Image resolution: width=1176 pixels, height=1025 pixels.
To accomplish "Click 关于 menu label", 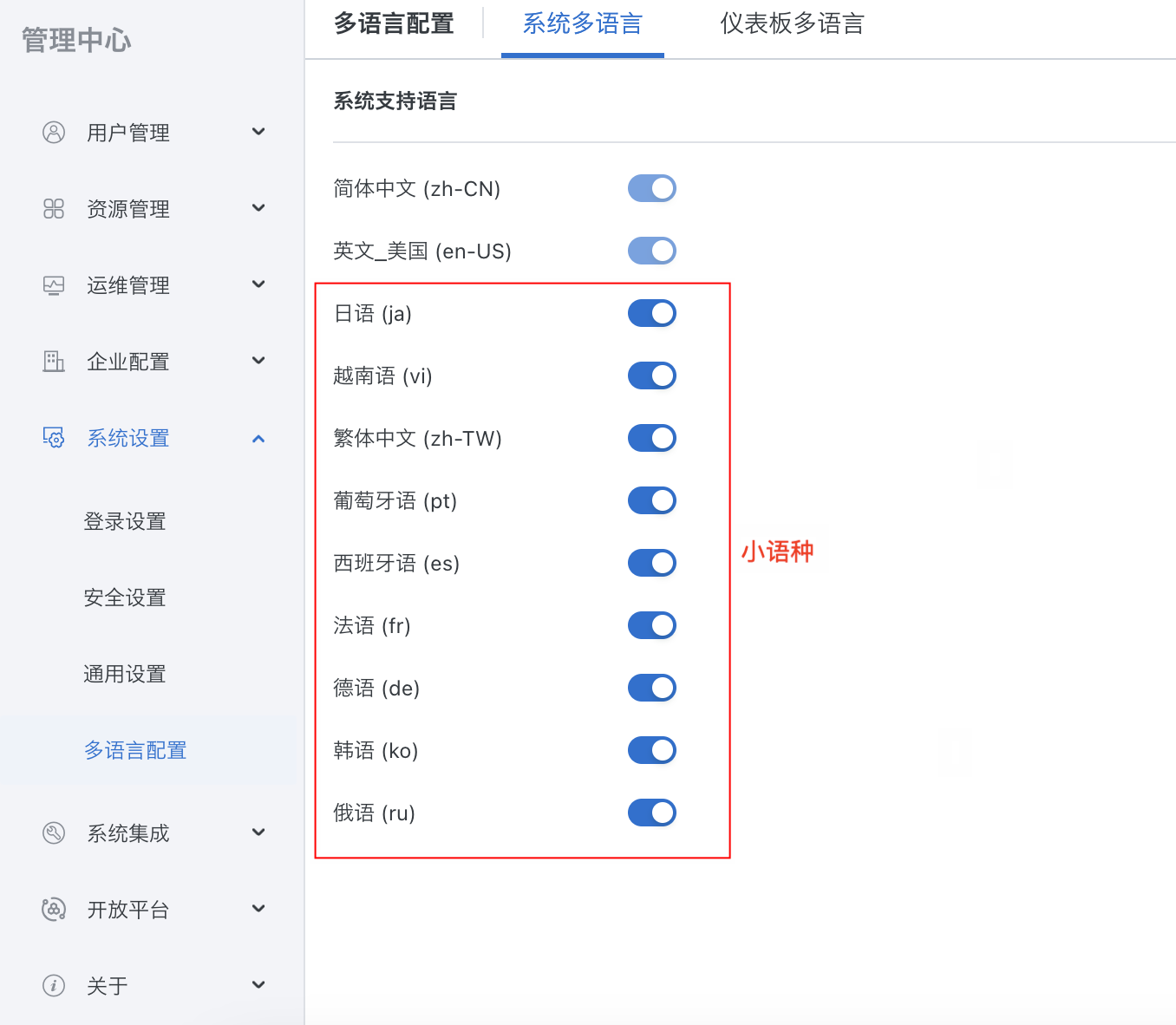I will (x=108, y=986).
